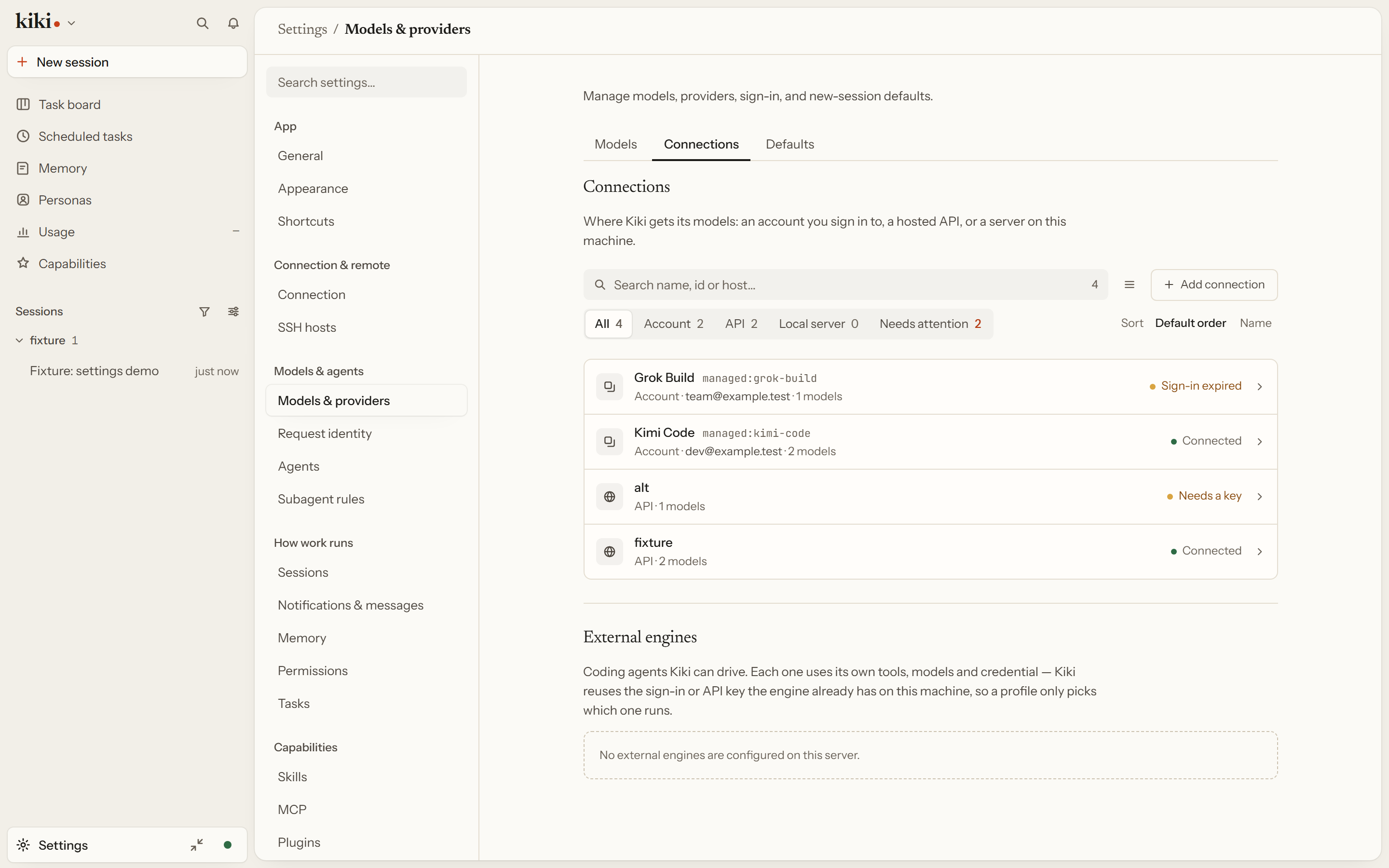Image resolution: width=1389 pixels, height=868 pixels.
Task: Open Scheduled tasks clock icon
Action: point(23,136)
